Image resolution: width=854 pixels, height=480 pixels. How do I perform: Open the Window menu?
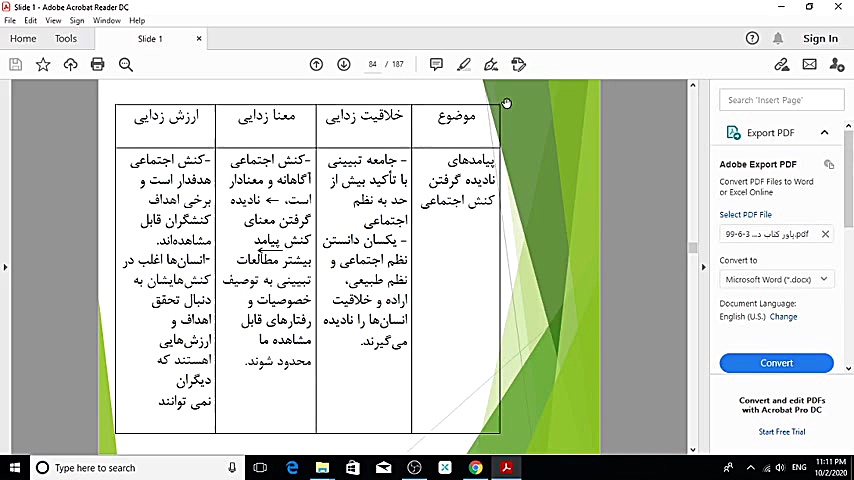107,20
